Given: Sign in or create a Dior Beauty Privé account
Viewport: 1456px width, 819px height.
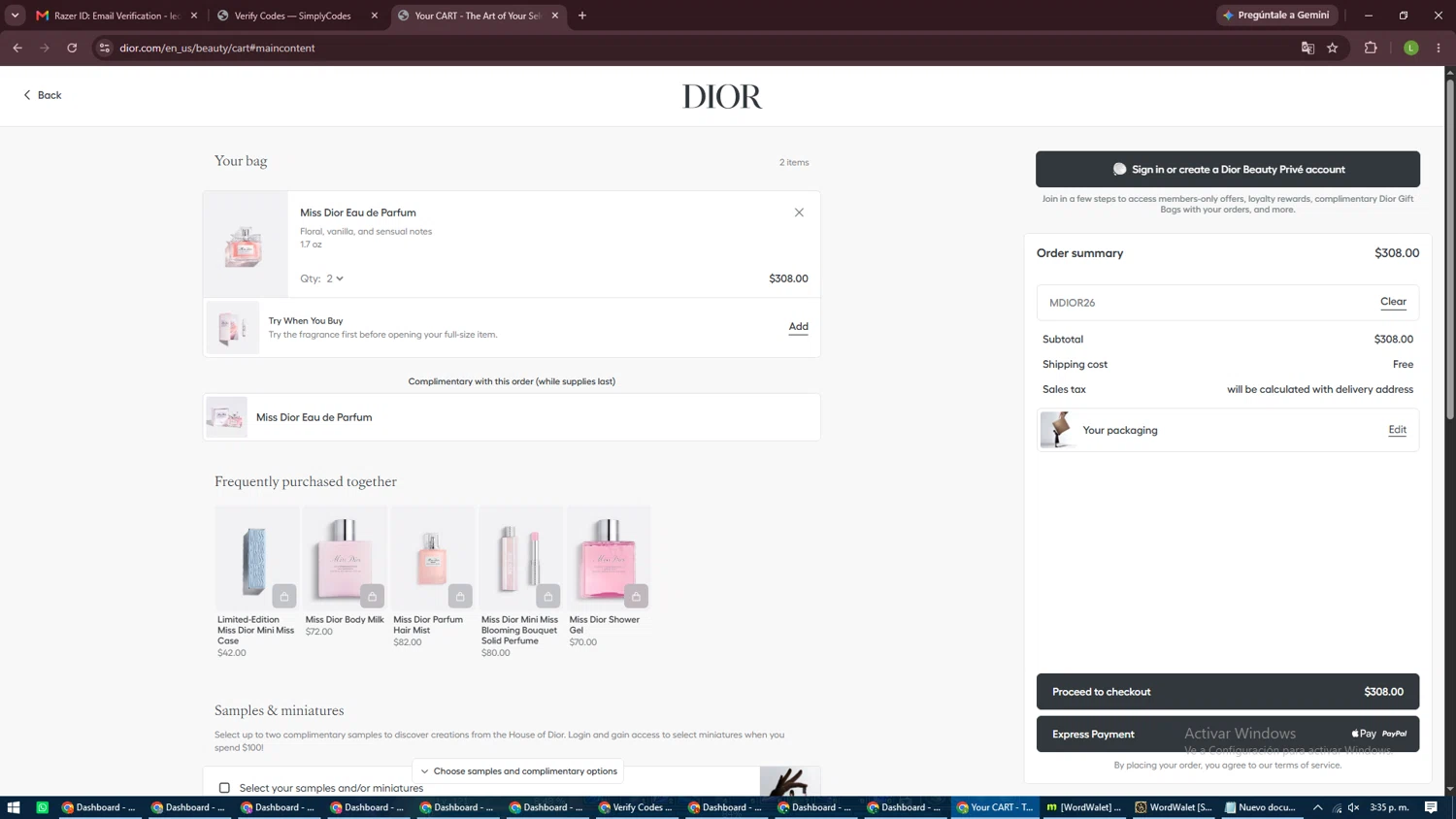Looking at the screenshot, I should click(x=1228, y=169).
